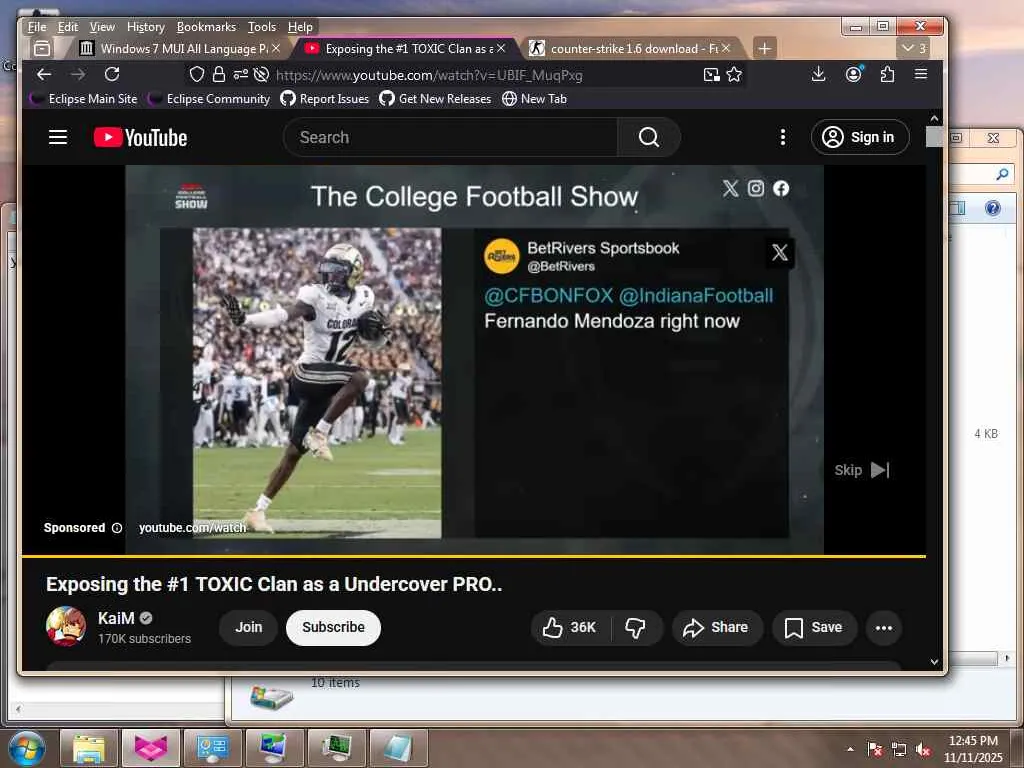Open picture-in-picture icon in the address bar
Viewport: 1024px width, 768px height.
tap(712, 74)
